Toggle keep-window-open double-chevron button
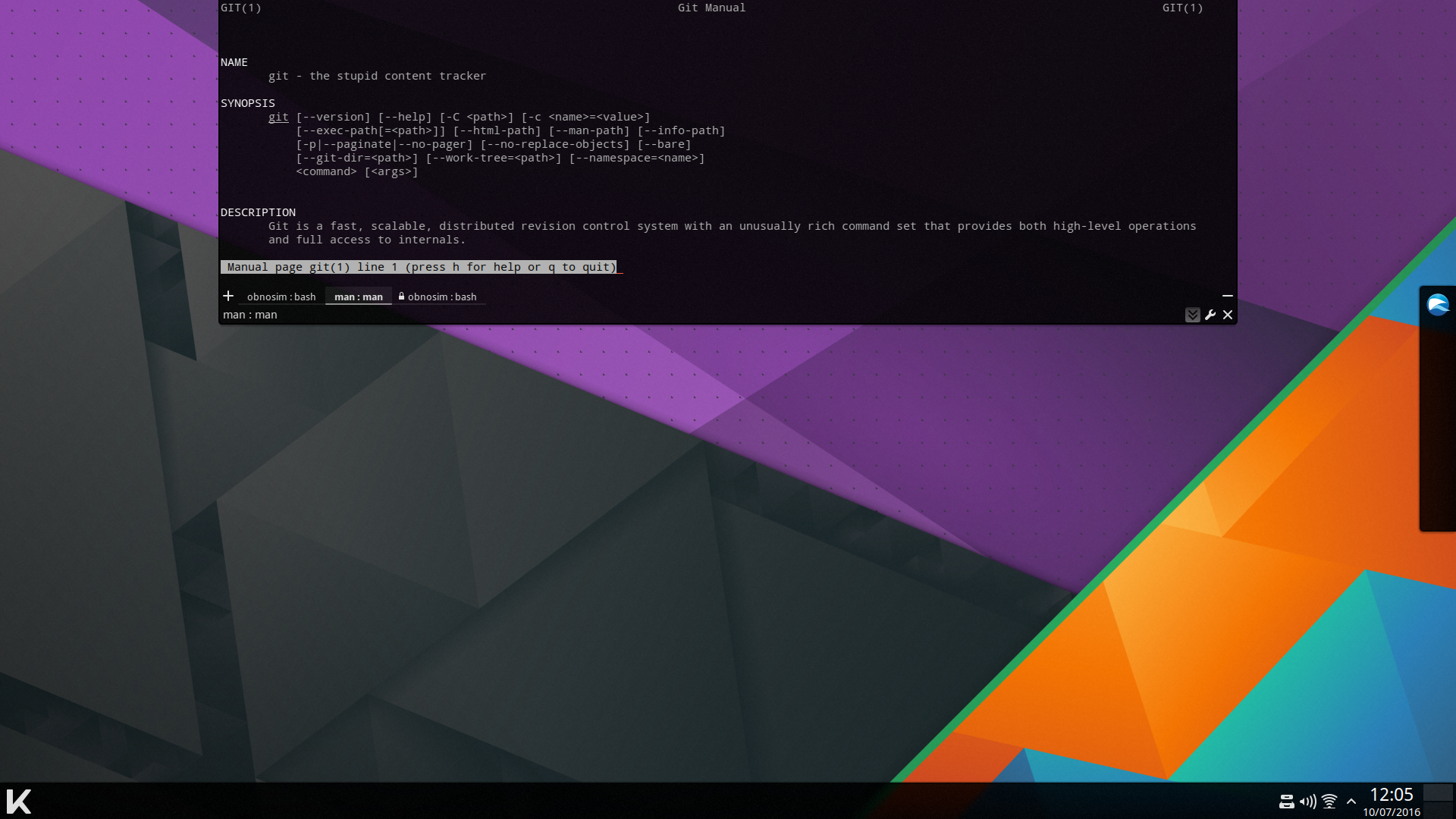The width and height of the screenshot is (1456, 819). pos(1193,315)
